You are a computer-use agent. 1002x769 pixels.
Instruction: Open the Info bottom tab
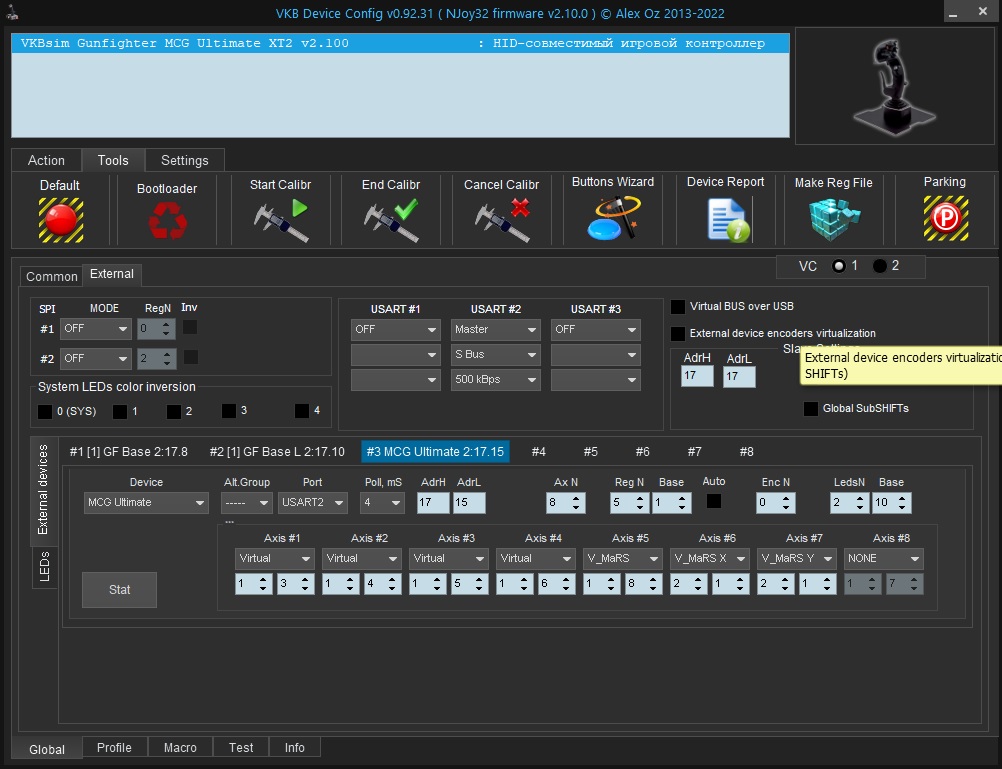(x=295, y=747)
